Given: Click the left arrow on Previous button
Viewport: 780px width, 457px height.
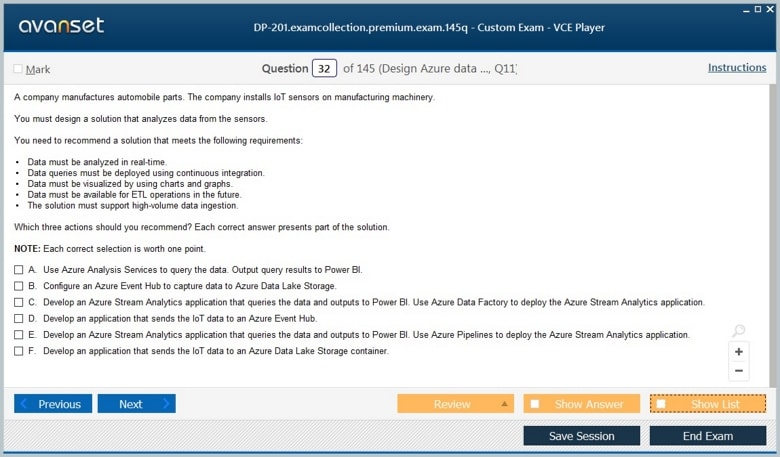Looking at the screenshot, I should (24, 403).
